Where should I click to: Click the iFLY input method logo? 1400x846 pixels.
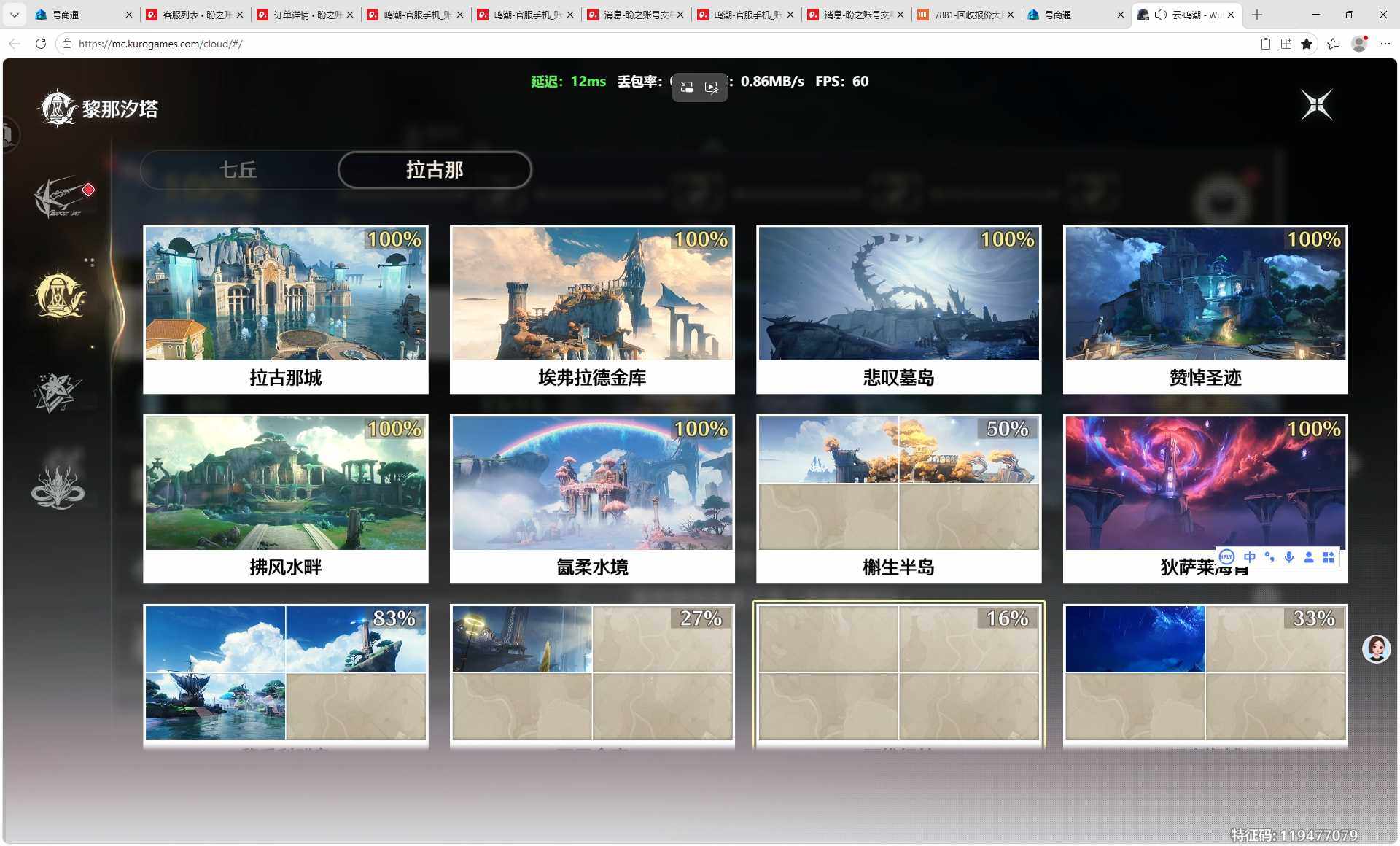click(x=1226, y=557)
